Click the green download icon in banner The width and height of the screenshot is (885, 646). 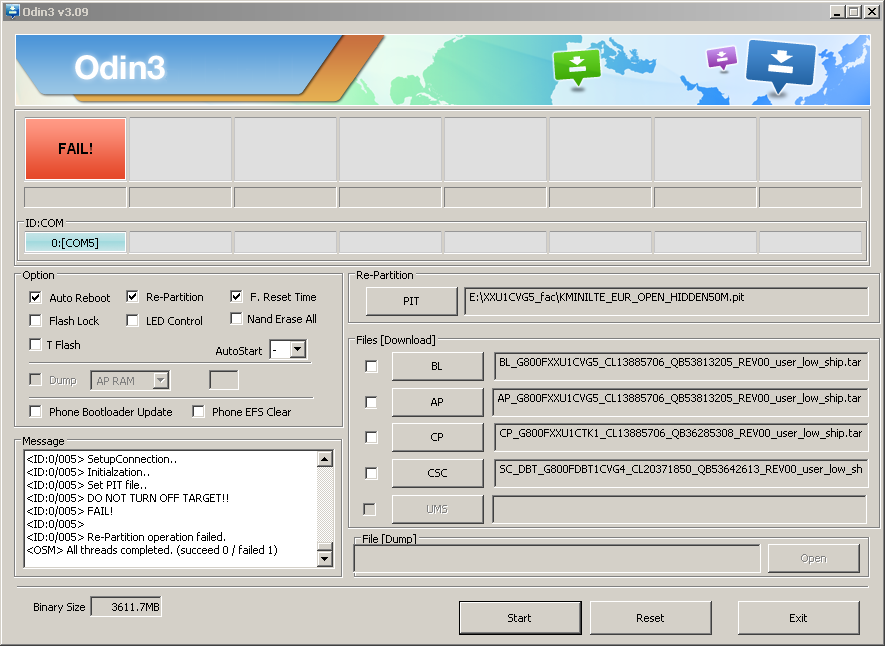click(575, 68)
